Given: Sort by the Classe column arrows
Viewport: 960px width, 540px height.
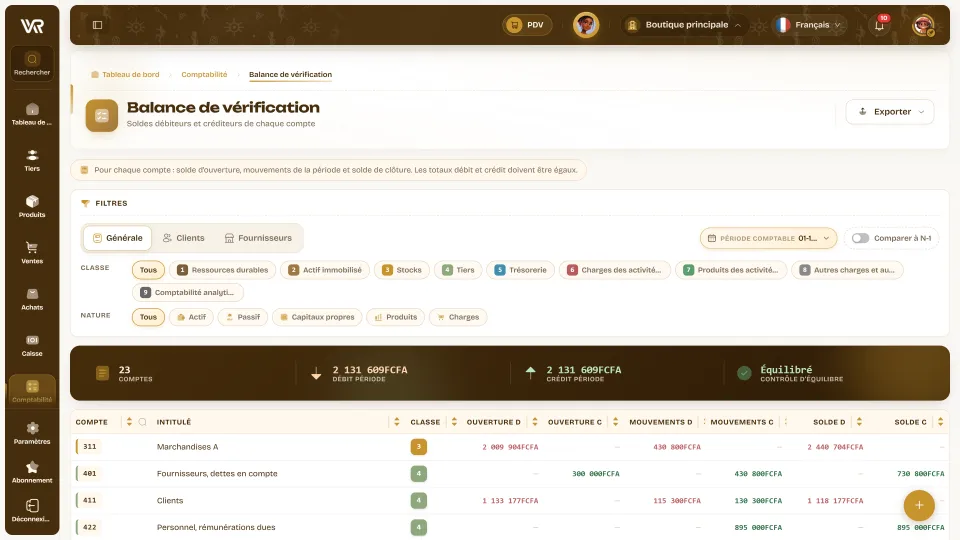Looking at the screenshot, I should [x=454, y=422].
